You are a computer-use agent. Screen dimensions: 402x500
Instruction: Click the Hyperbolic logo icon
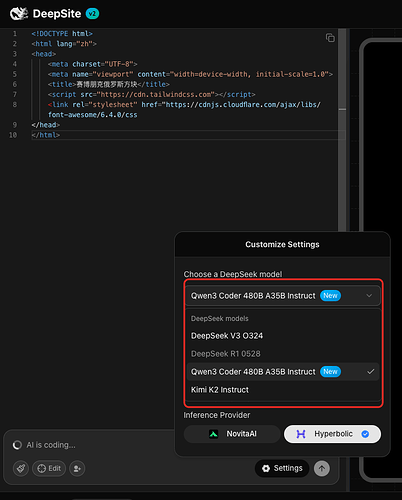tap(301, 434)
